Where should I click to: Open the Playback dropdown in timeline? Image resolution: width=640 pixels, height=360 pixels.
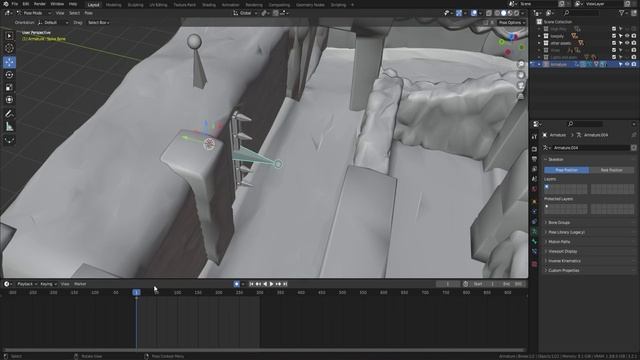(27, 284)
